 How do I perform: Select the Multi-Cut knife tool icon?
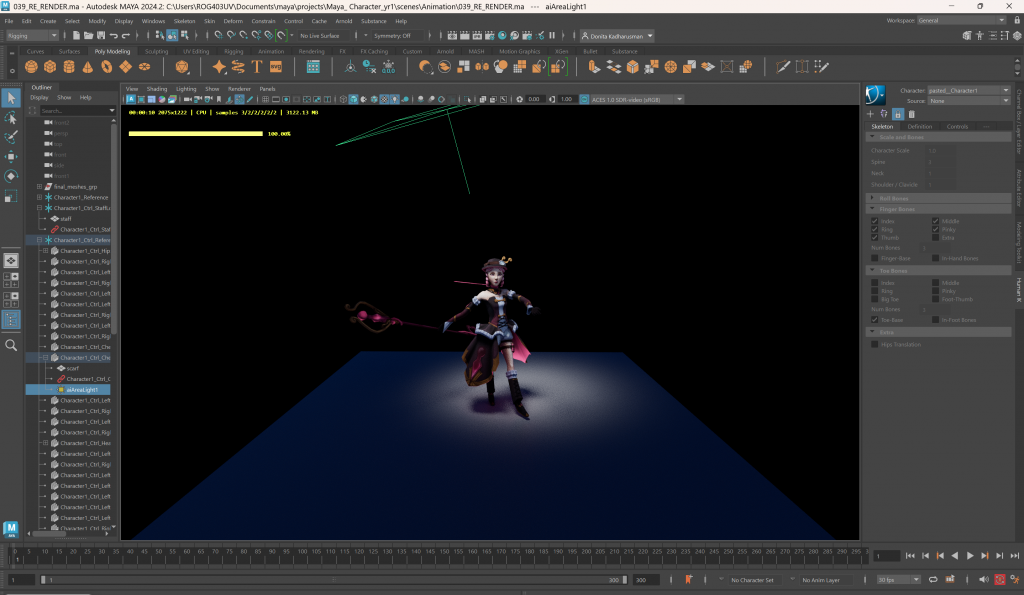click(782, 67)
